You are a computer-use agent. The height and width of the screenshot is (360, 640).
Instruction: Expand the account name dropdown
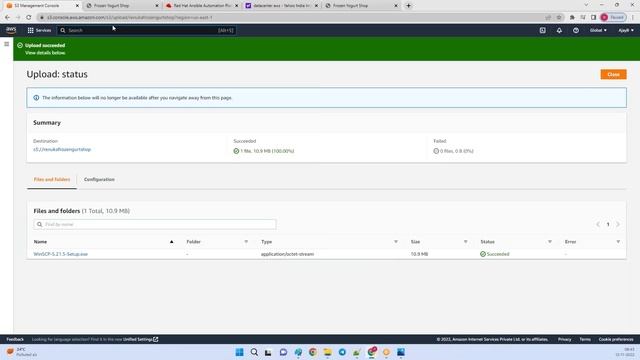(626, 30)
